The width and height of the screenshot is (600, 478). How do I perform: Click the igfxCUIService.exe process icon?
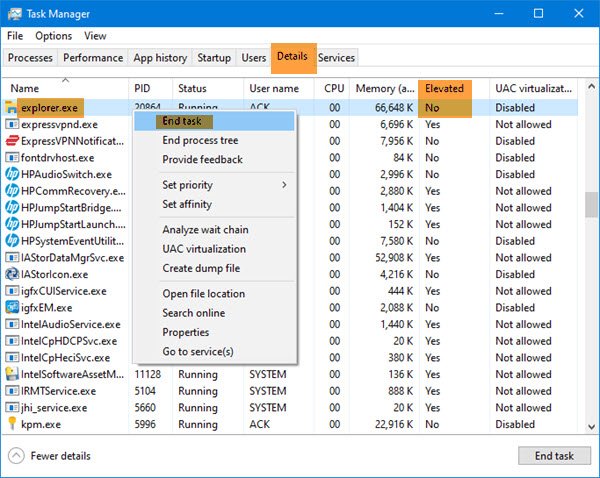coord(12,291)
